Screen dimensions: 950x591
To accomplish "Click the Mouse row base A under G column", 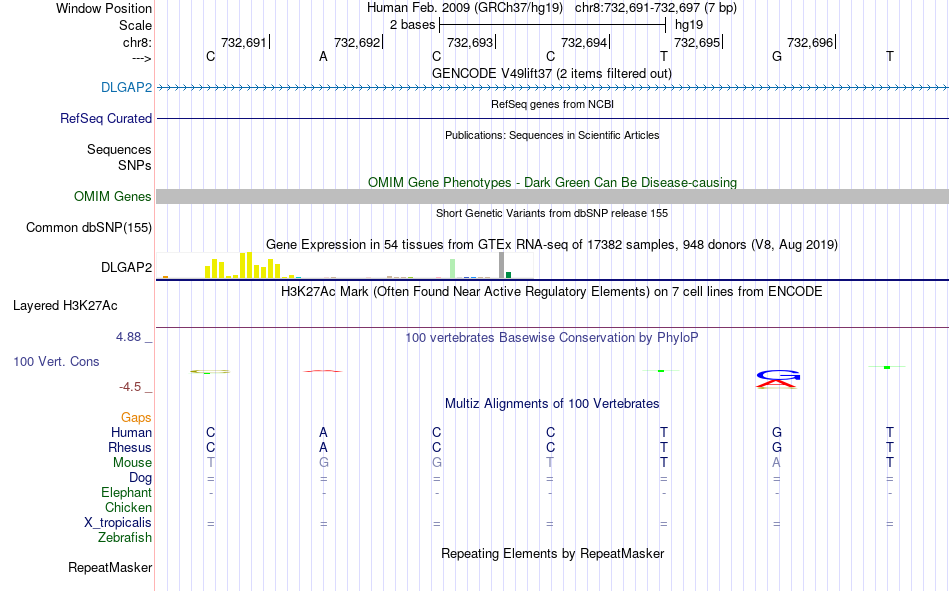I will [x=776, y=462].
